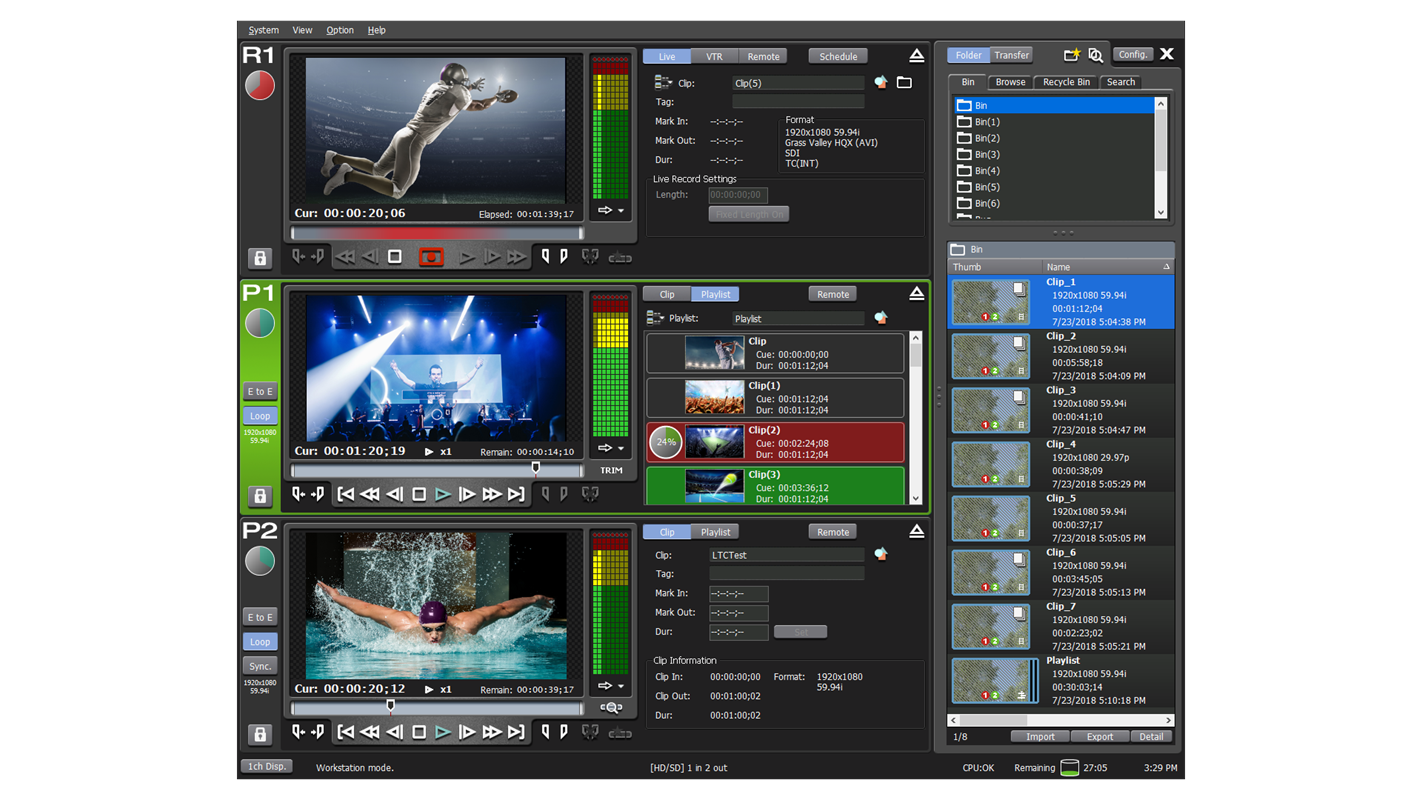Toggle E to E mode on P2

260,617
